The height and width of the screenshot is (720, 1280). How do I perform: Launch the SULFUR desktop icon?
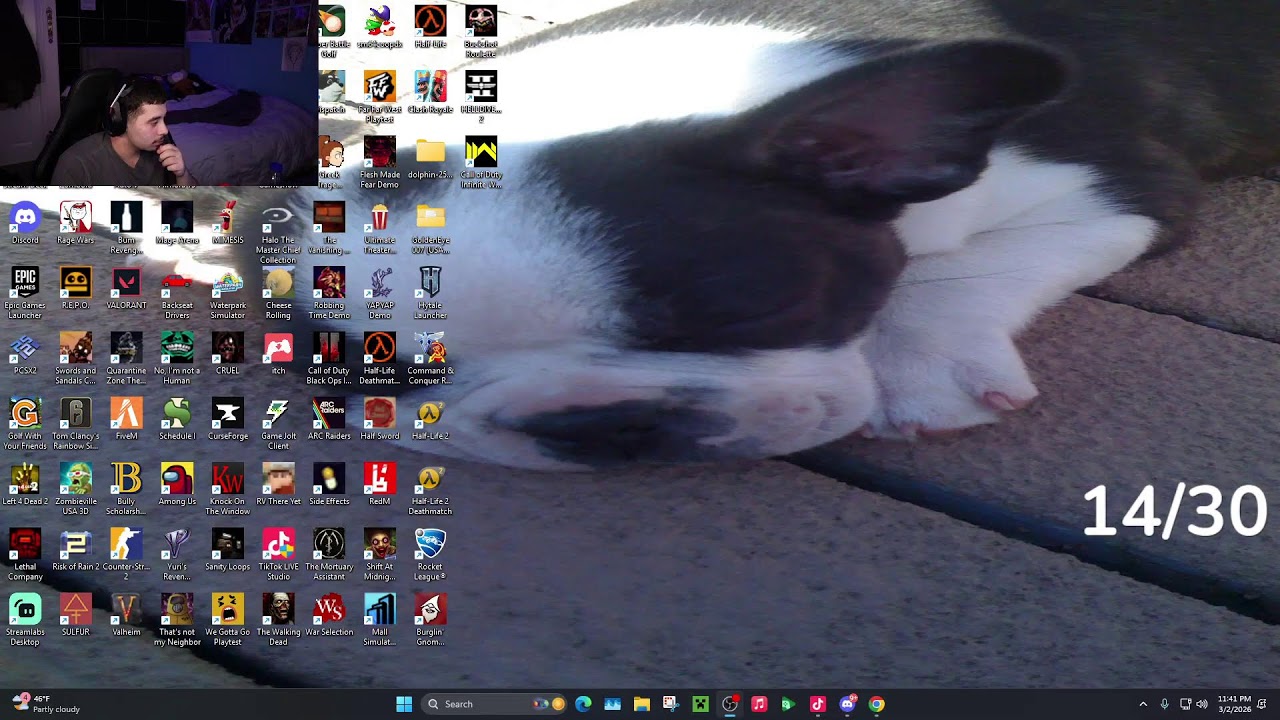(75, 614)
